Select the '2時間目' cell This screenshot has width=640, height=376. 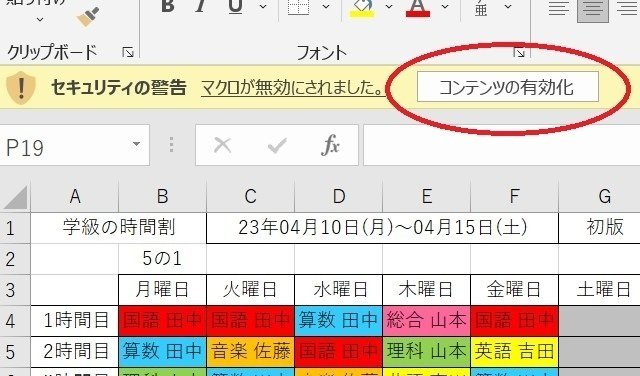[75, 352]
